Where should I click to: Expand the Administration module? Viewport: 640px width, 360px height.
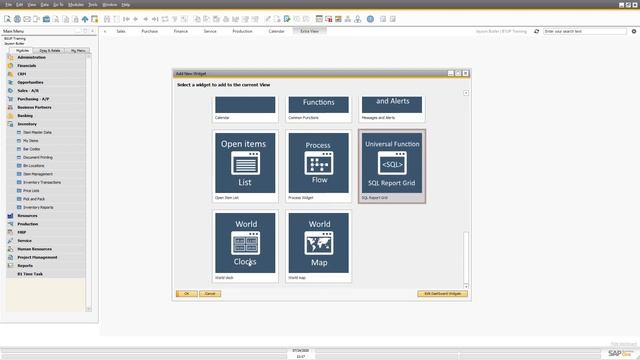tap(31, 58)
